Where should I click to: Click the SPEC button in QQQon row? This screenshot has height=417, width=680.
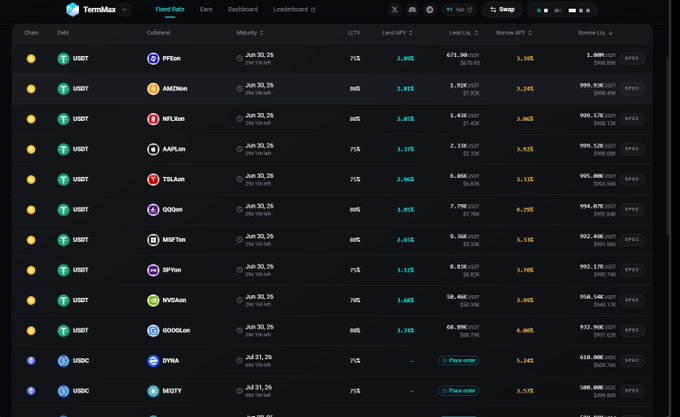point(632,210)
